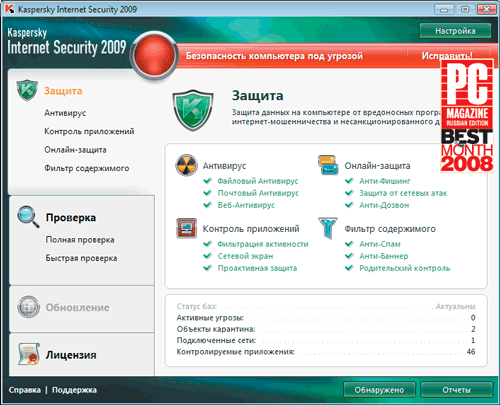Click the Защита от сетевых атак link
Screen dimensions: 500x405
(403, 193)
